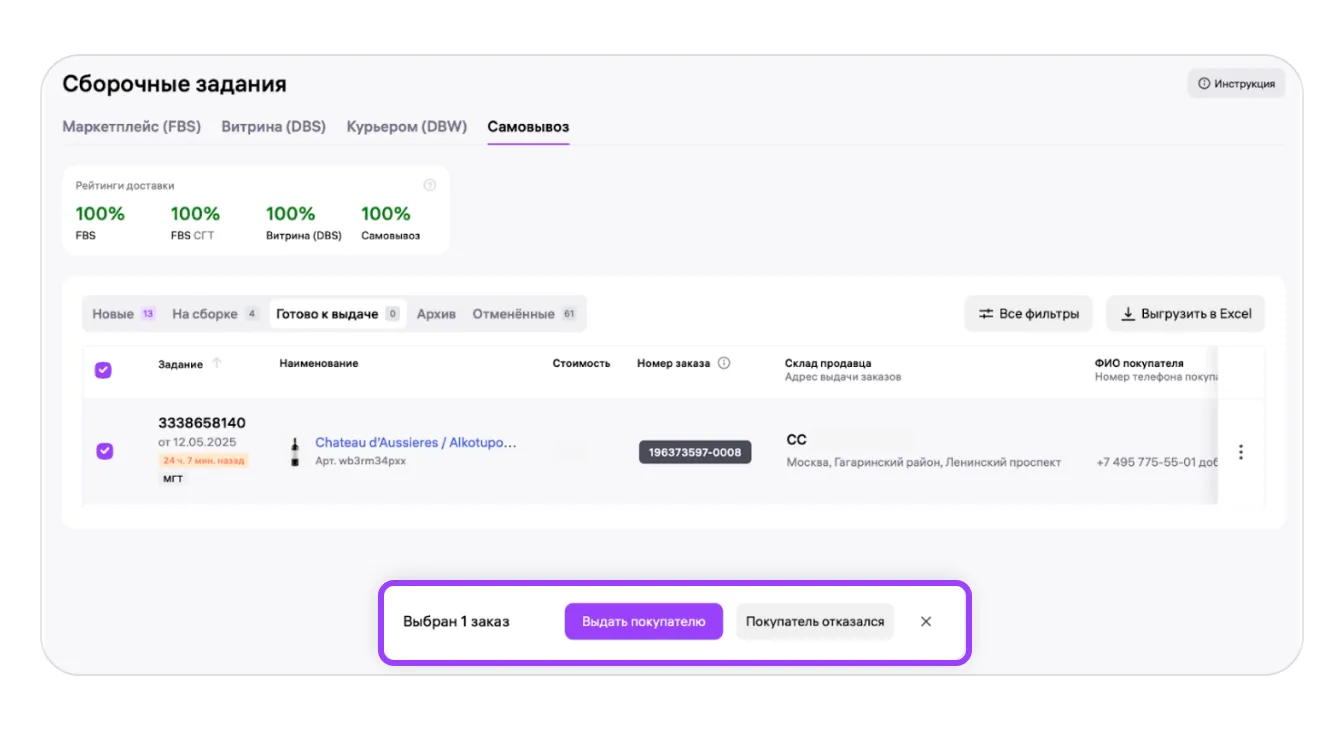Uncheck the checkbox for task 3338658140
The image size is (1344, 730).
point(104,451)
